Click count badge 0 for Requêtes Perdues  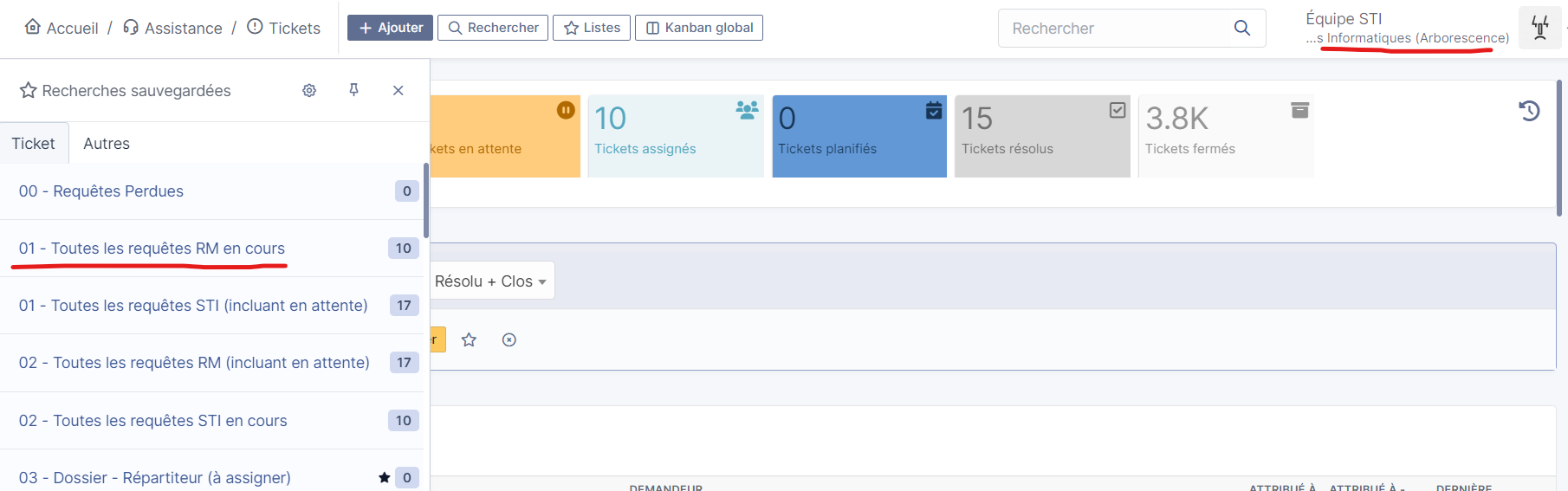(407, 191)
